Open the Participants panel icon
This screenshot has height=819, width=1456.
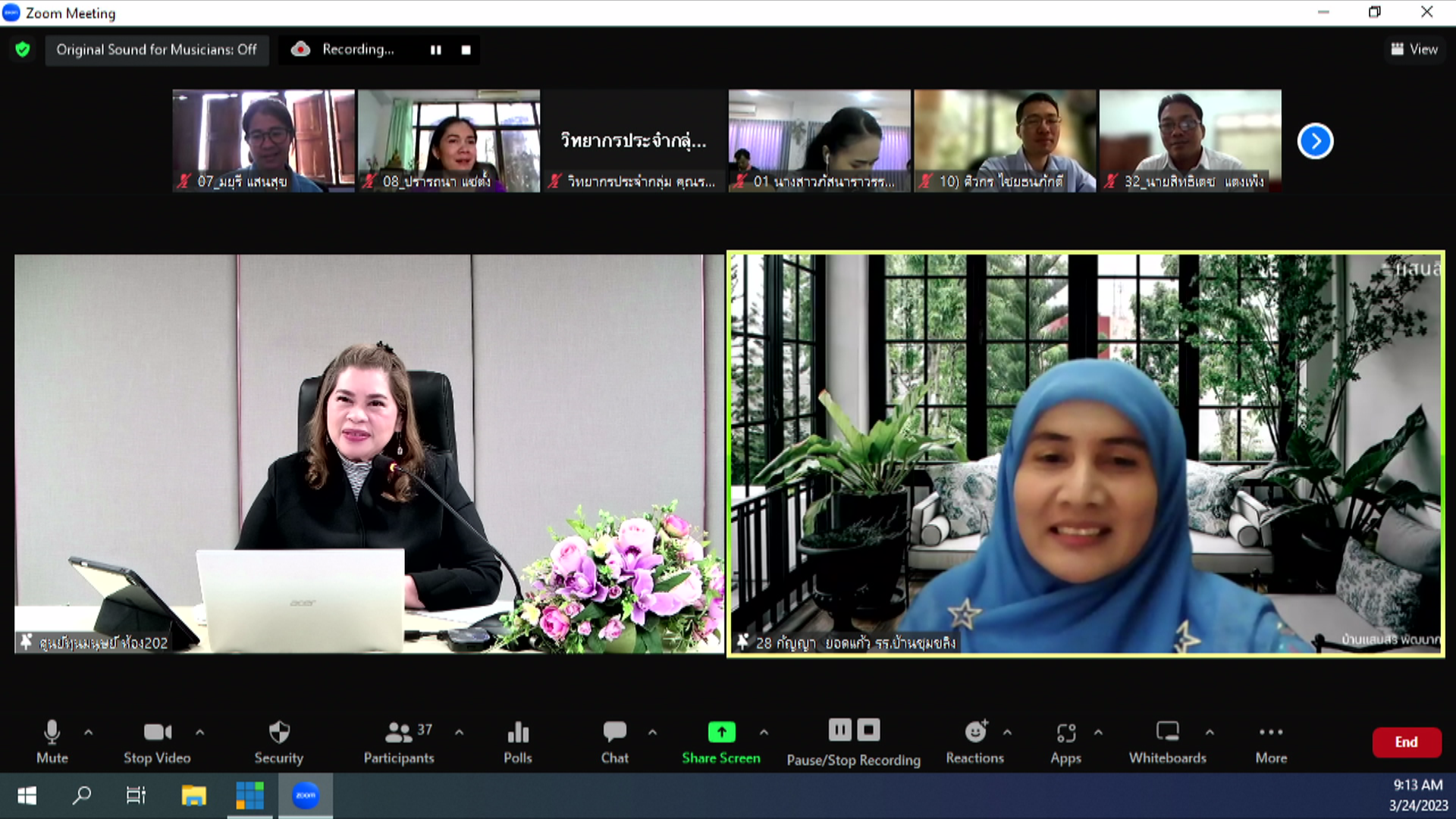click(x=398, y=733)
